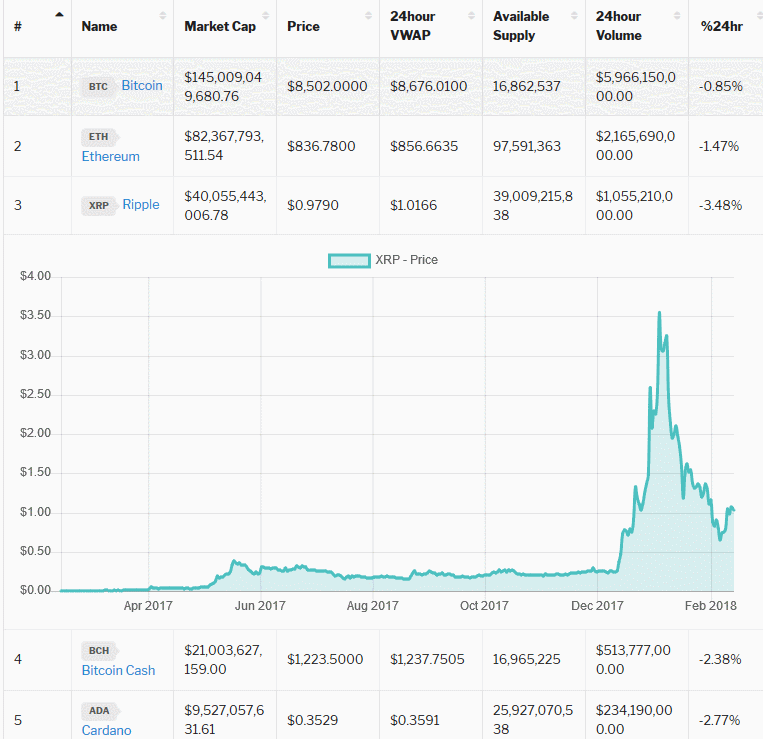Click Bitcoin 24hour volume $5,966,150,000.00
Viewport: 763px width, 739px height.
(x=636, y=87)
